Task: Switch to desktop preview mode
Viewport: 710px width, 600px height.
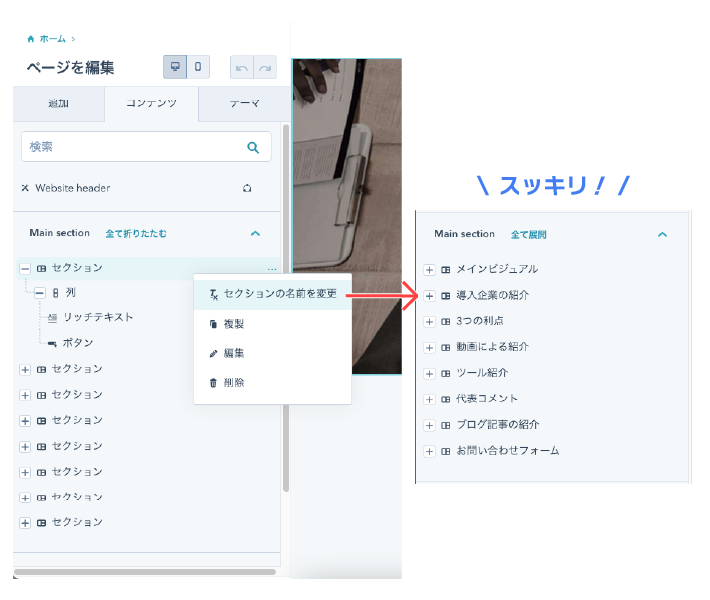Action: click(175, 67)
